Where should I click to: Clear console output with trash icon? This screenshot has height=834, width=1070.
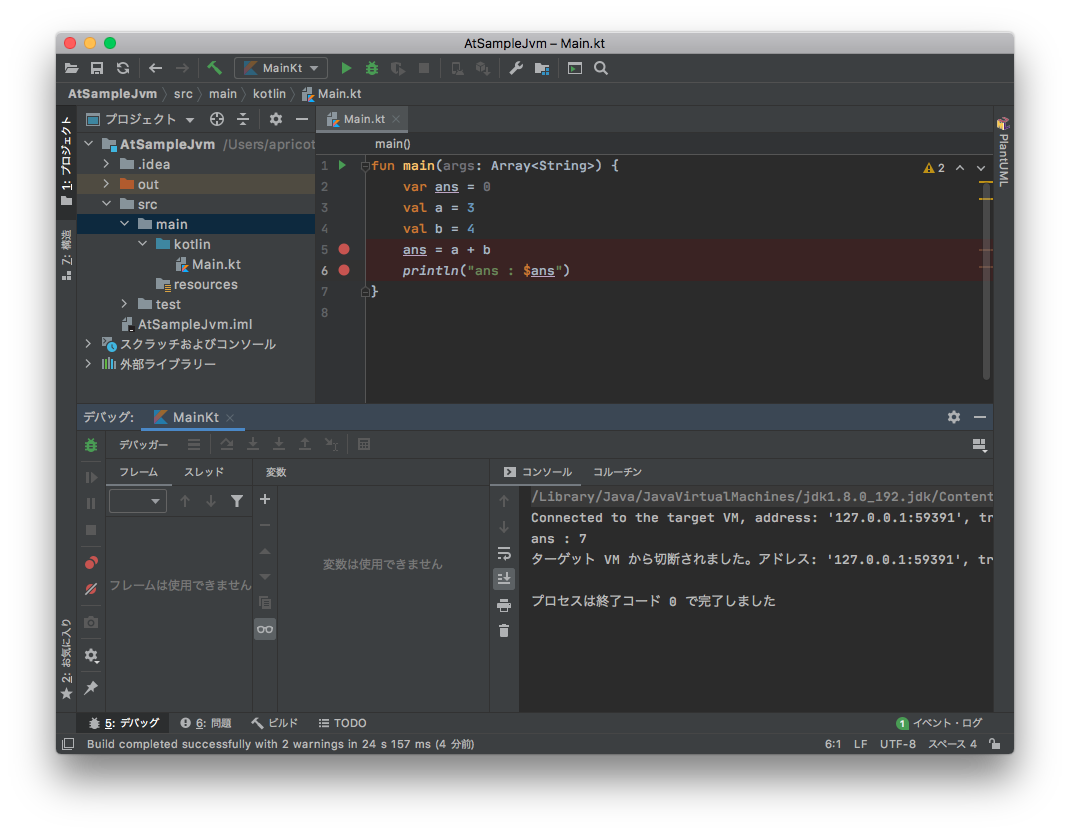click(504, 630)
